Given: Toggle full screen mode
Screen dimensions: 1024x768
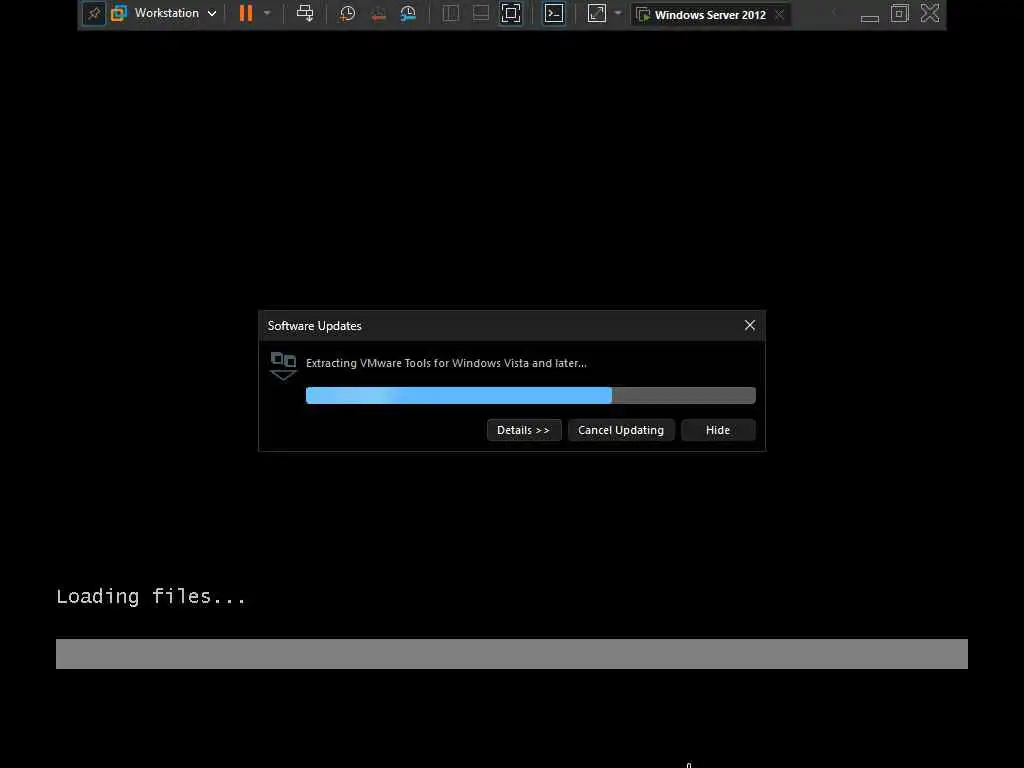Looking at the screenshot, I should click(x=511, y=13).
